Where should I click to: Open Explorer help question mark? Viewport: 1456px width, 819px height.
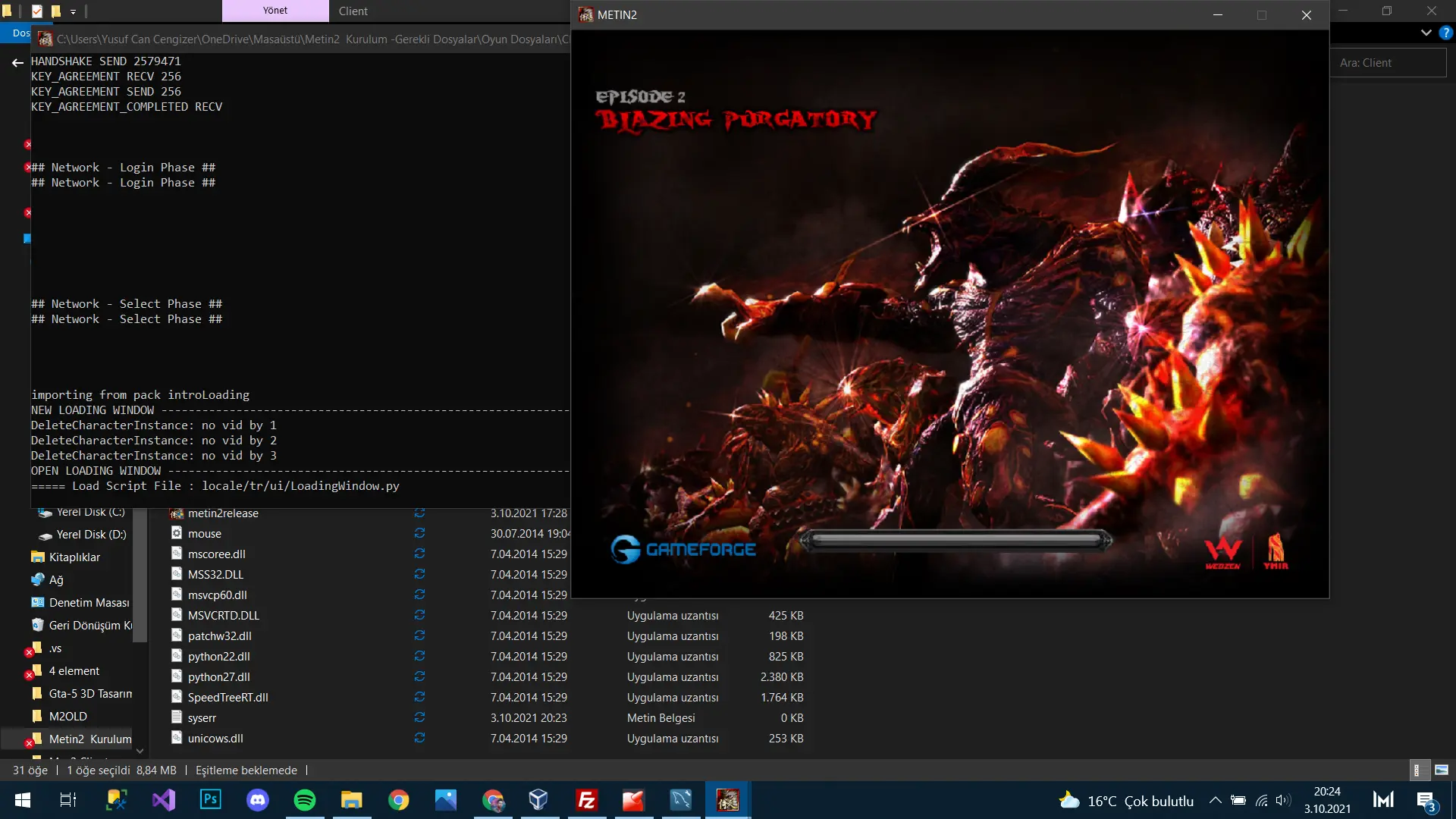click(x=1446, y=33)
